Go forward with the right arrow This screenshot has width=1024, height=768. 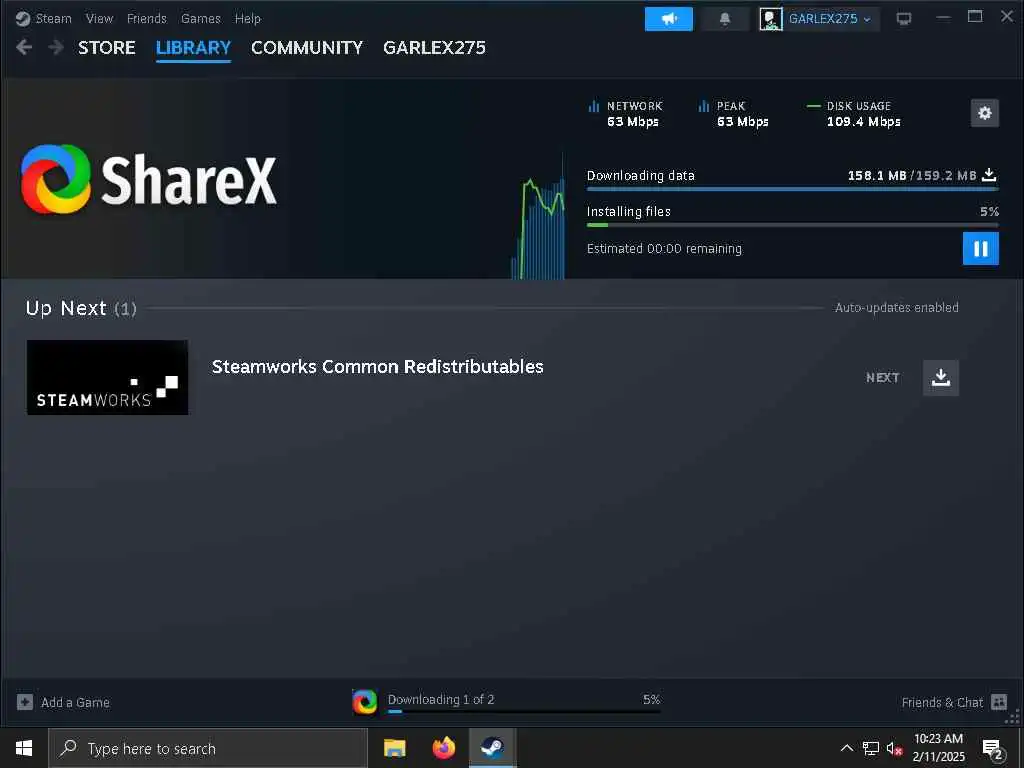(56, 47)
